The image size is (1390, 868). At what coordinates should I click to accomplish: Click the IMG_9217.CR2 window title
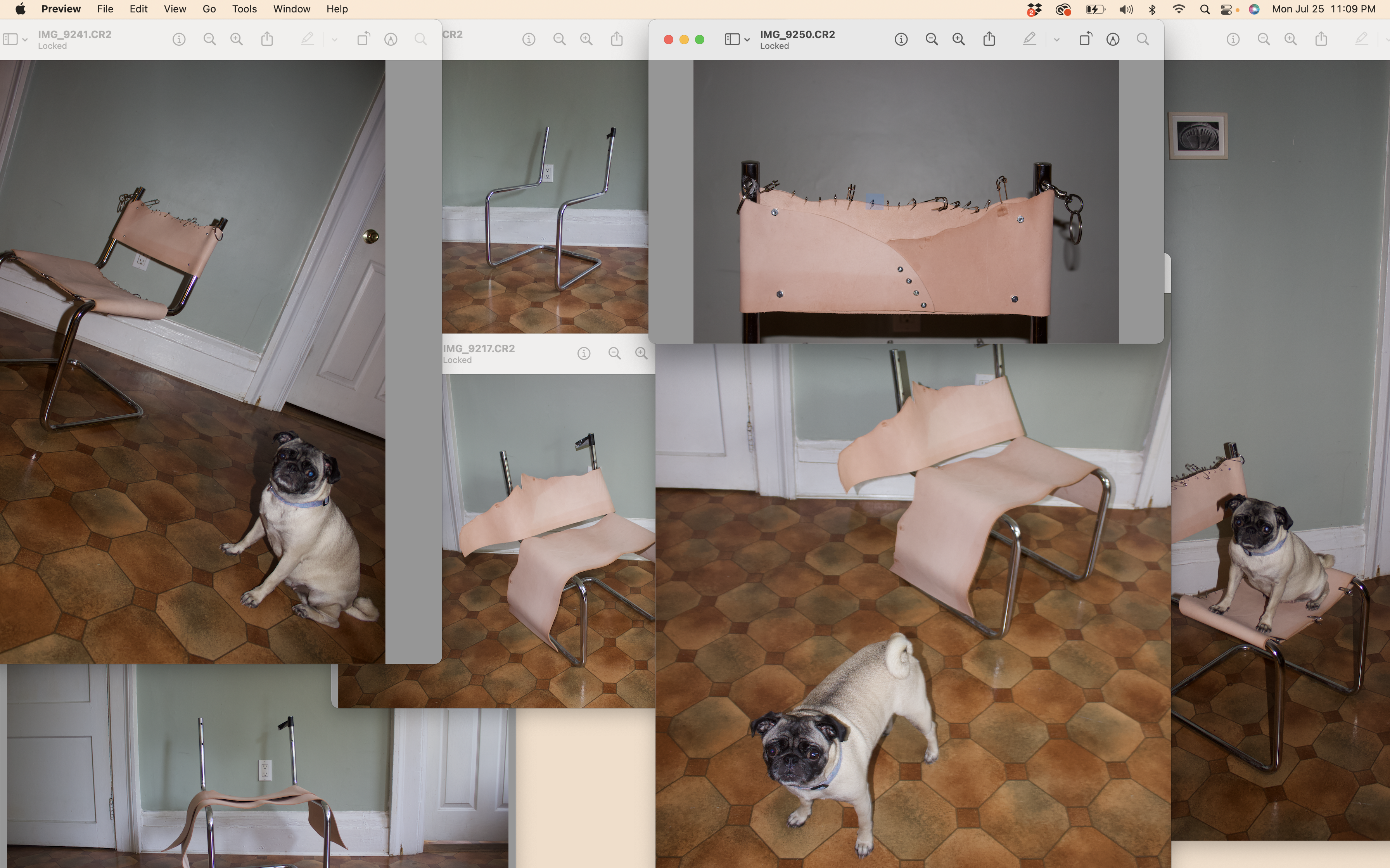pyautogui.click(x=479, y=348)
